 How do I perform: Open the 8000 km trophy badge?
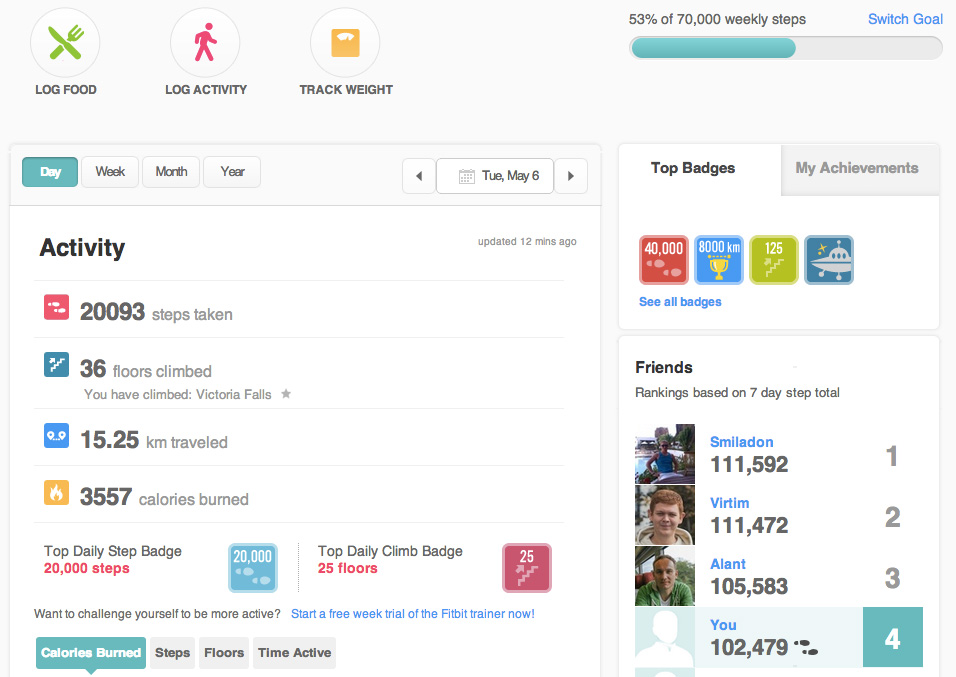[x=719, y=260]
